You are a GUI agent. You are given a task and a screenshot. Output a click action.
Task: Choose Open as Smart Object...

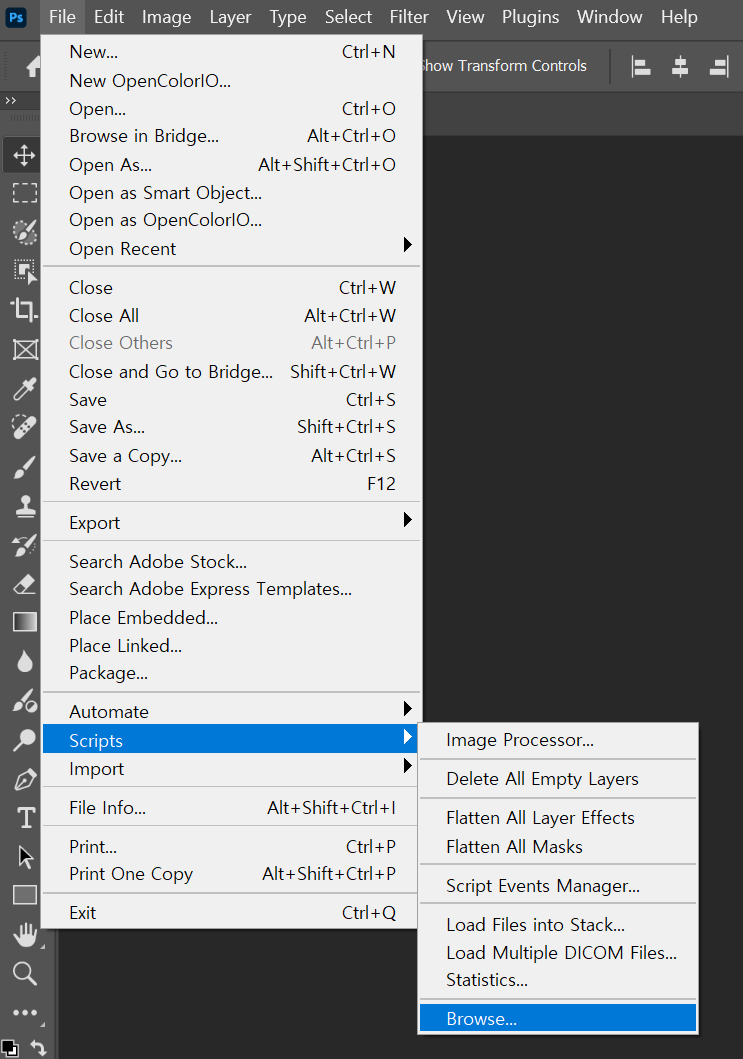(232, 192)
